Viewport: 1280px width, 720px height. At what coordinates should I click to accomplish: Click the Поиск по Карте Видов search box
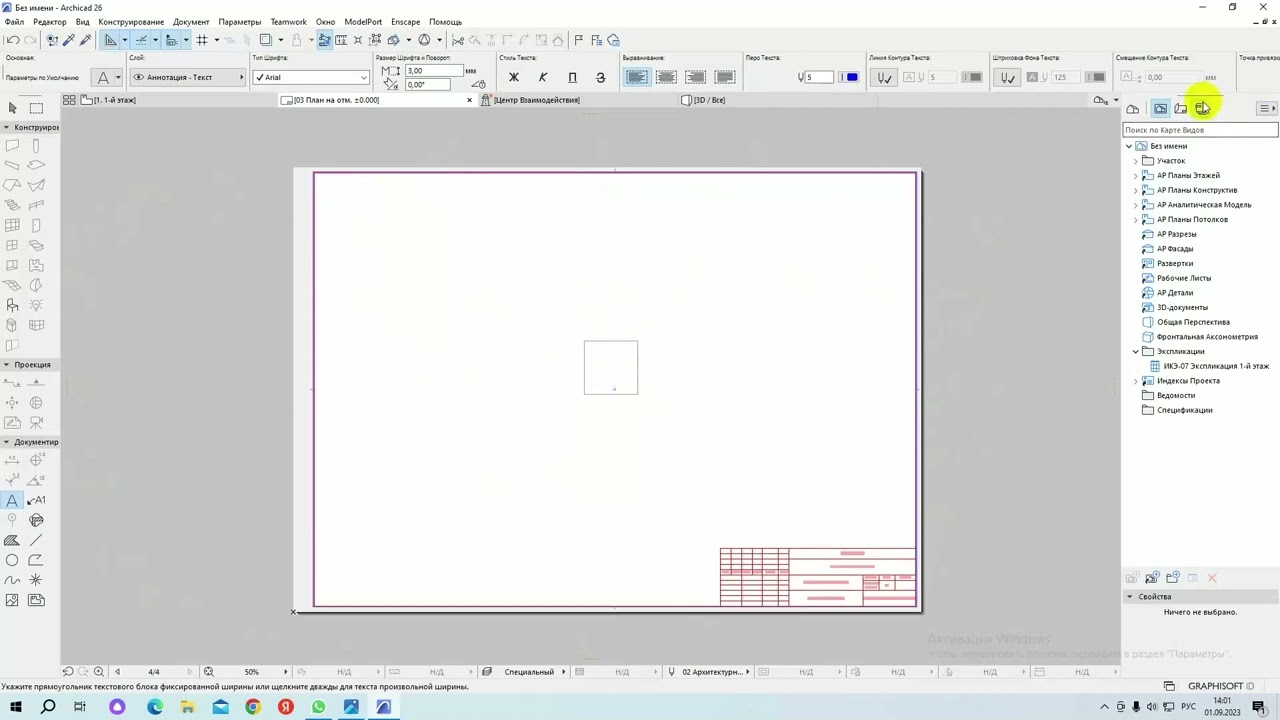point(1200,130)
